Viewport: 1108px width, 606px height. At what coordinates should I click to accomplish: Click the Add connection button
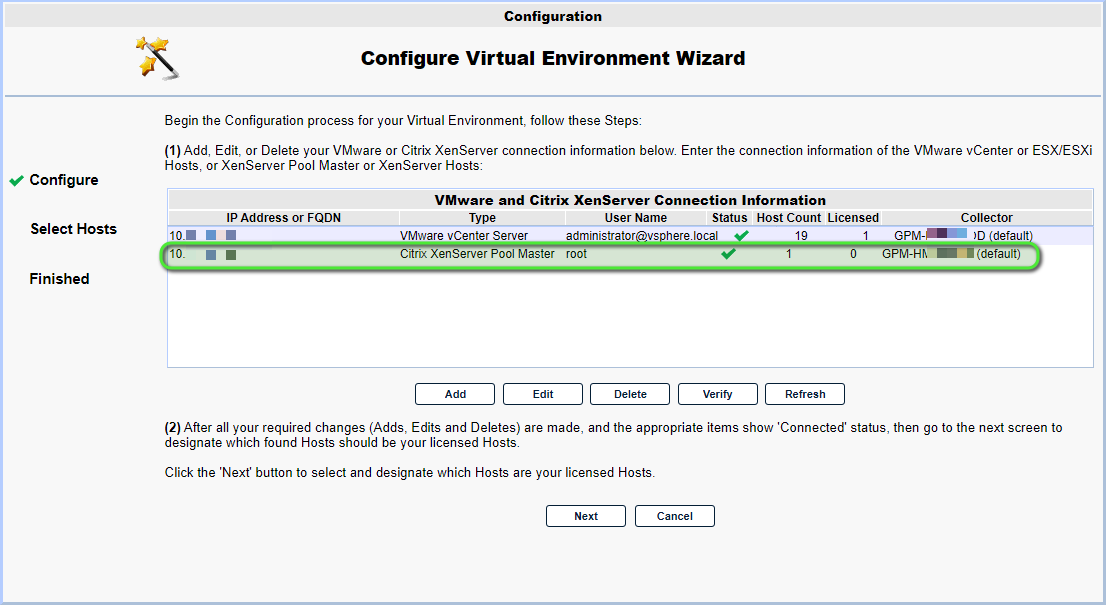click(455, 394)
